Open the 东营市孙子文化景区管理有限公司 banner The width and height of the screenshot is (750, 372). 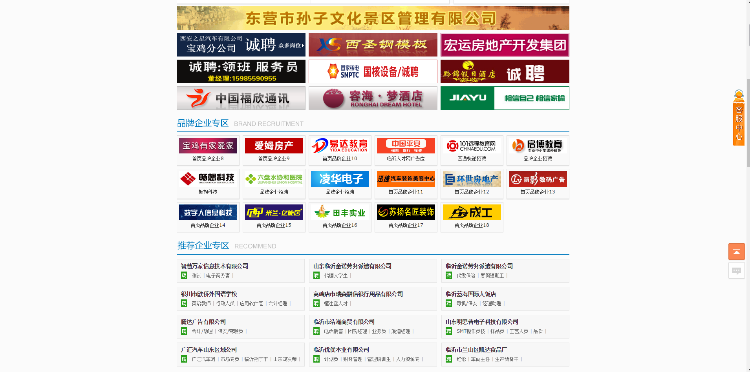pyautogui.click(x=373, y=18)
